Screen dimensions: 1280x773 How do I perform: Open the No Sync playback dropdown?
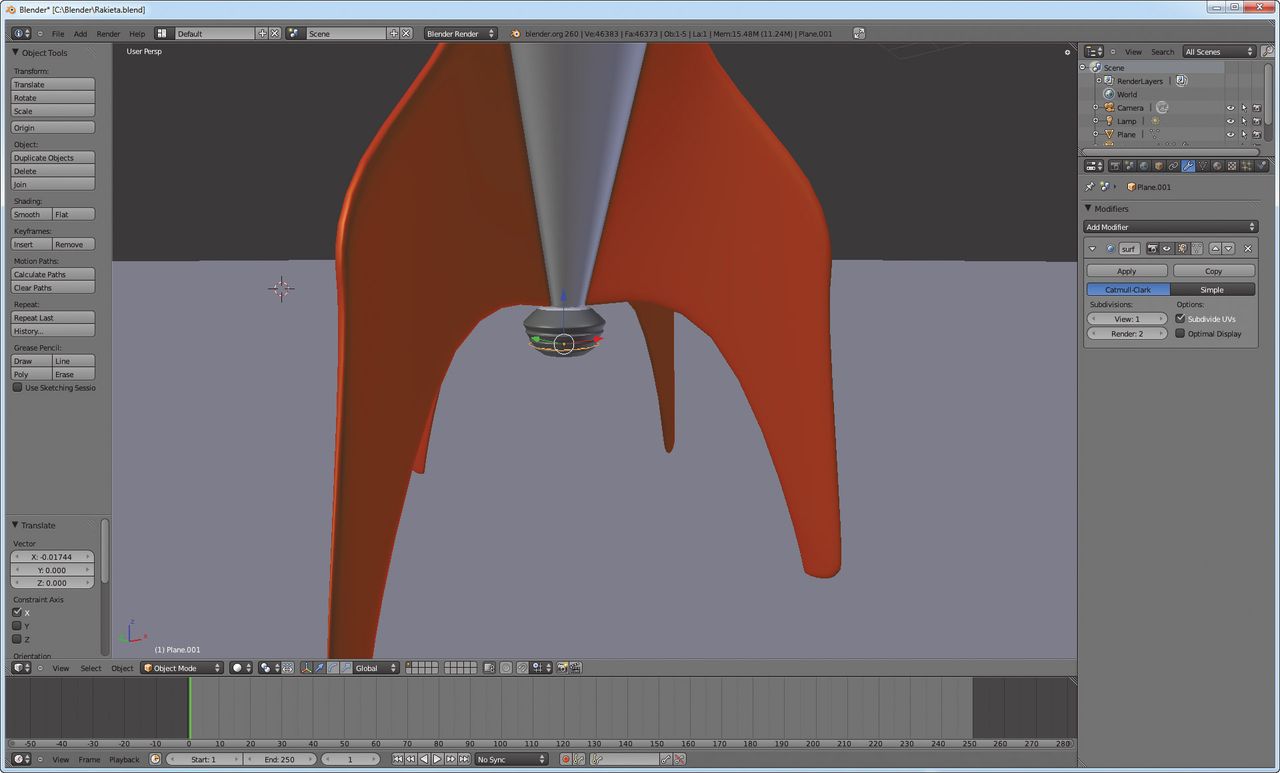[512, 760]
